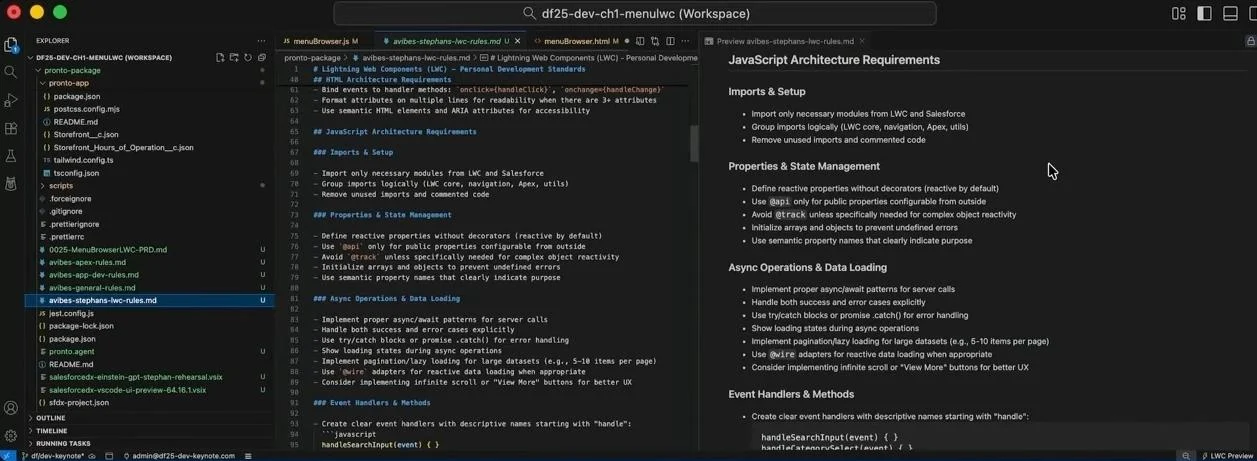Open the Testing beaker view
The width and height of the screenshot is (1257, 461).
click(11, 156)
